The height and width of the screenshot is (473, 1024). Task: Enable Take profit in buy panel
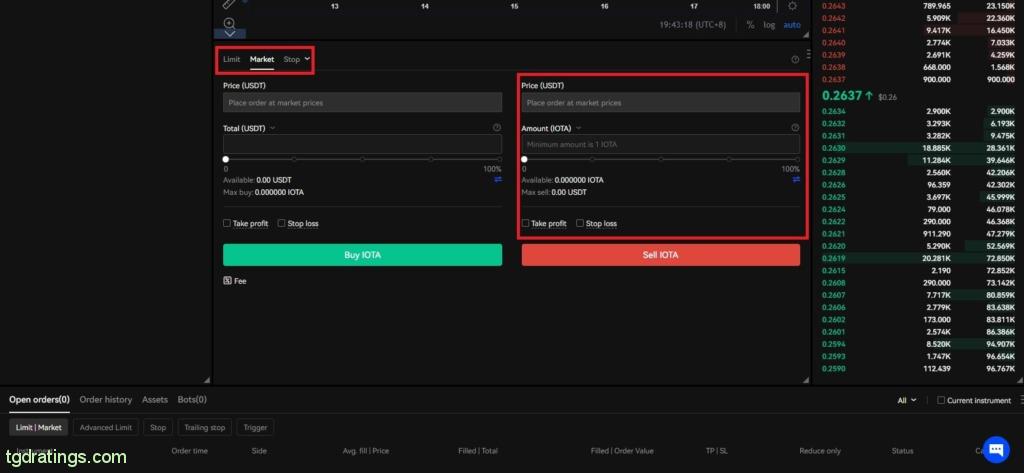point(227,223)
